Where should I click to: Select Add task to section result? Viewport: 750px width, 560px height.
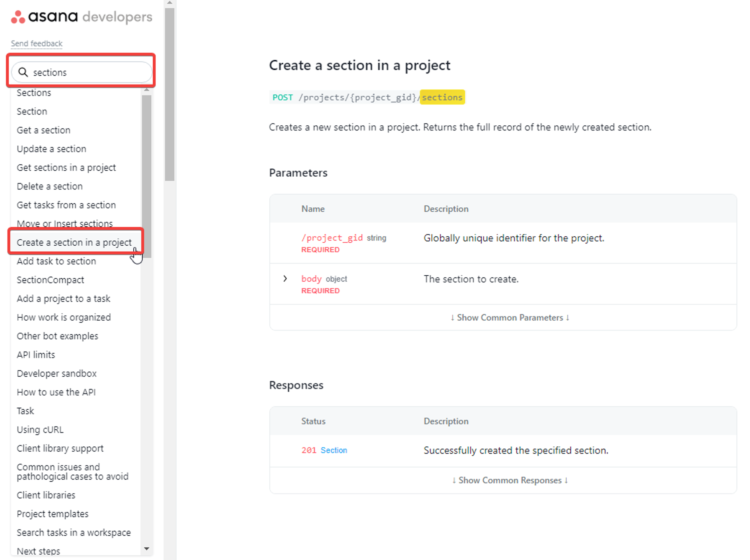coord(56,261)
